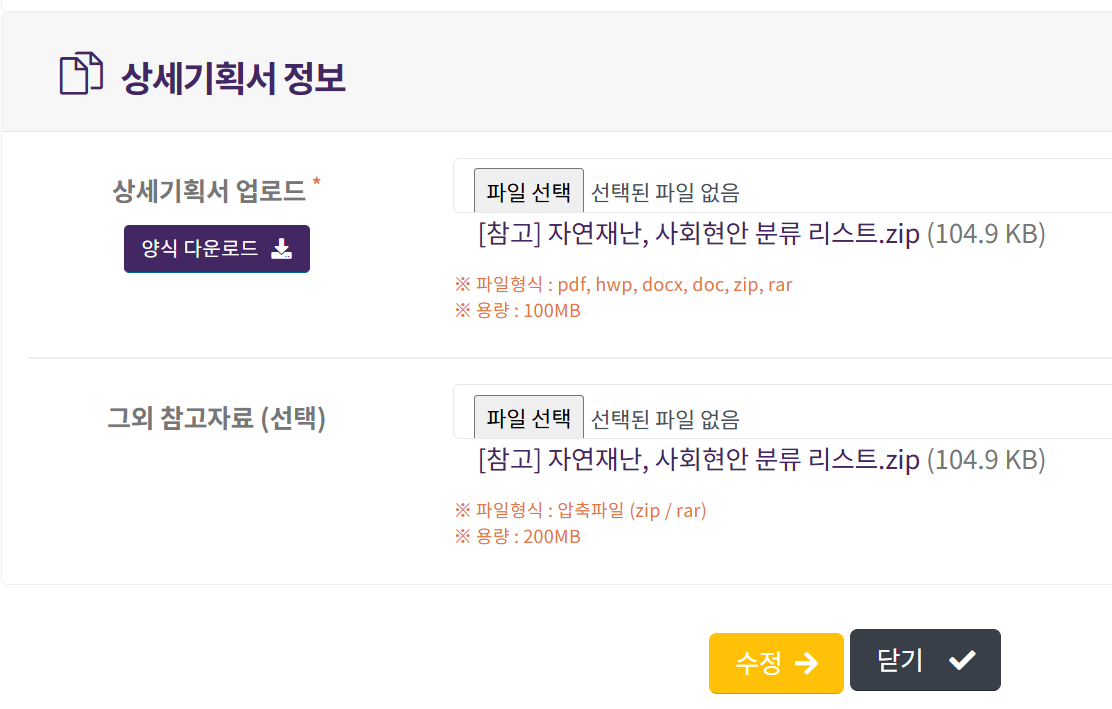
Task: Click the 그외 참고자료 file input field
Action: pos(782,412)
